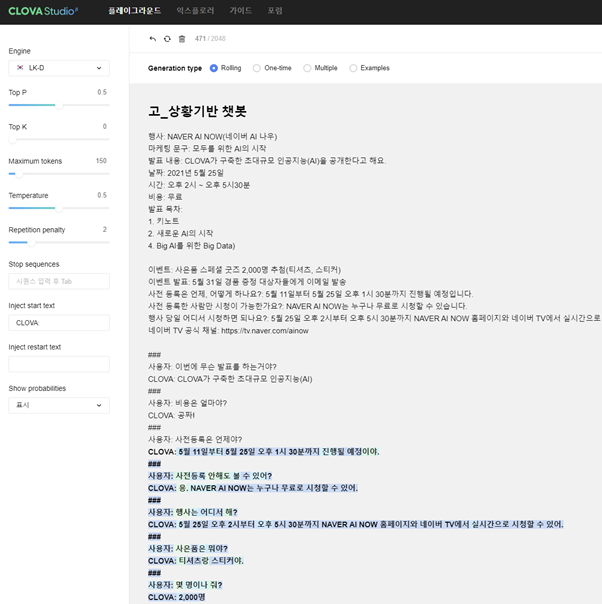Click the CLOVA Studio logo
The image size is (602, 604).
pyautogui.click(x=43, y=11)
